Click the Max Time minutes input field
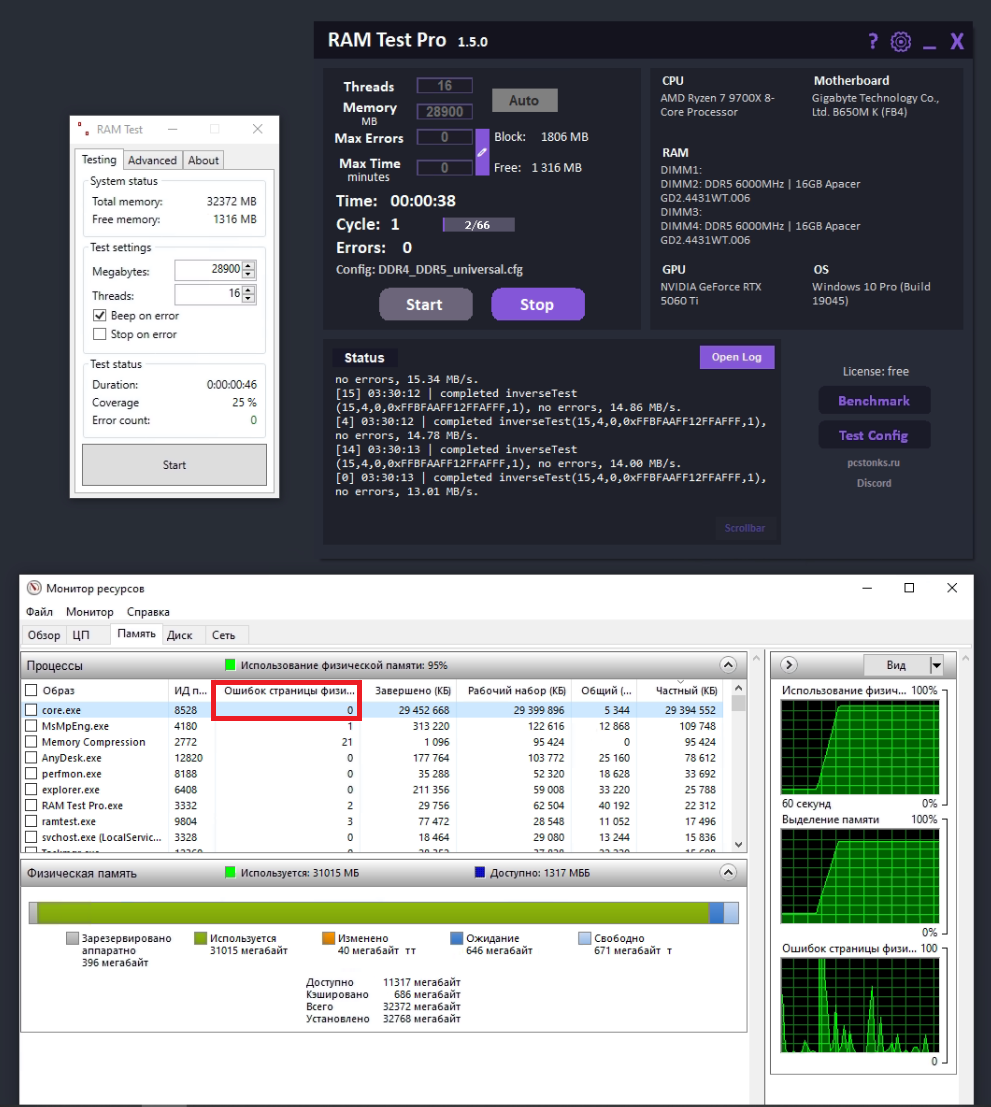Image resolution: width=991 pixels, height=1107 pixels. [x=444, y=167]
